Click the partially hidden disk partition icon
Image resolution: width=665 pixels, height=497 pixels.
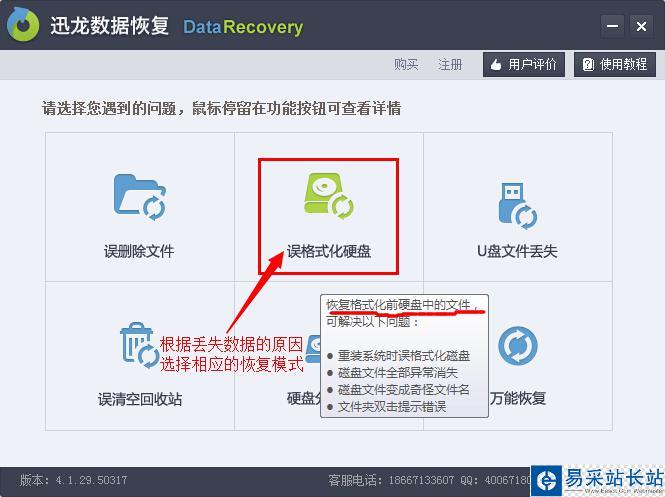click(x=313, y=349)
